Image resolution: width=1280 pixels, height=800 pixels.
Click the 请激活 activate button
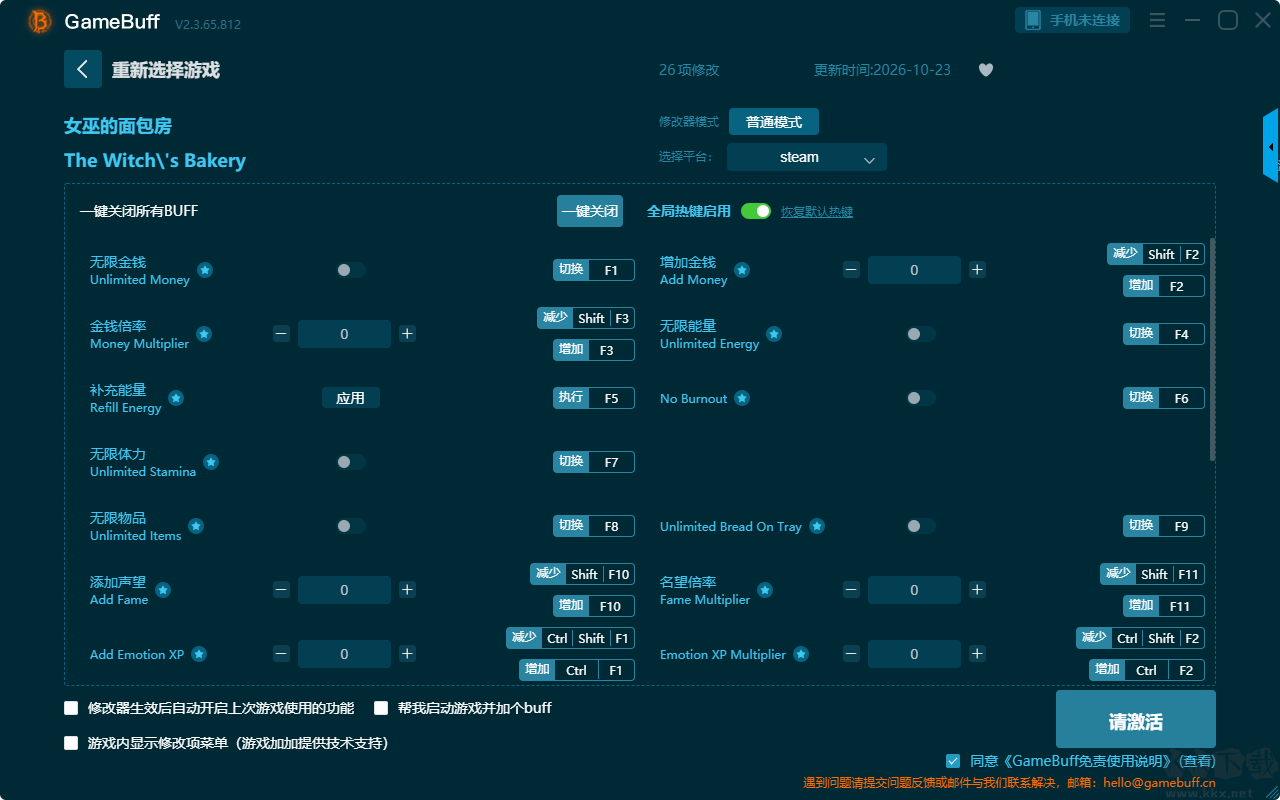click(x=1136, y=719)
